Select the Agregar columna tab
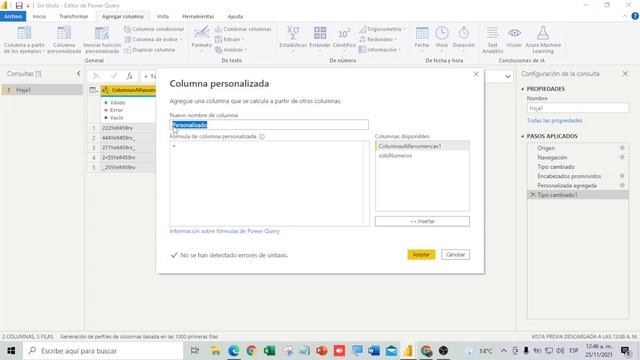The height and width of the screenshot is (360, 640). (122, 16)
